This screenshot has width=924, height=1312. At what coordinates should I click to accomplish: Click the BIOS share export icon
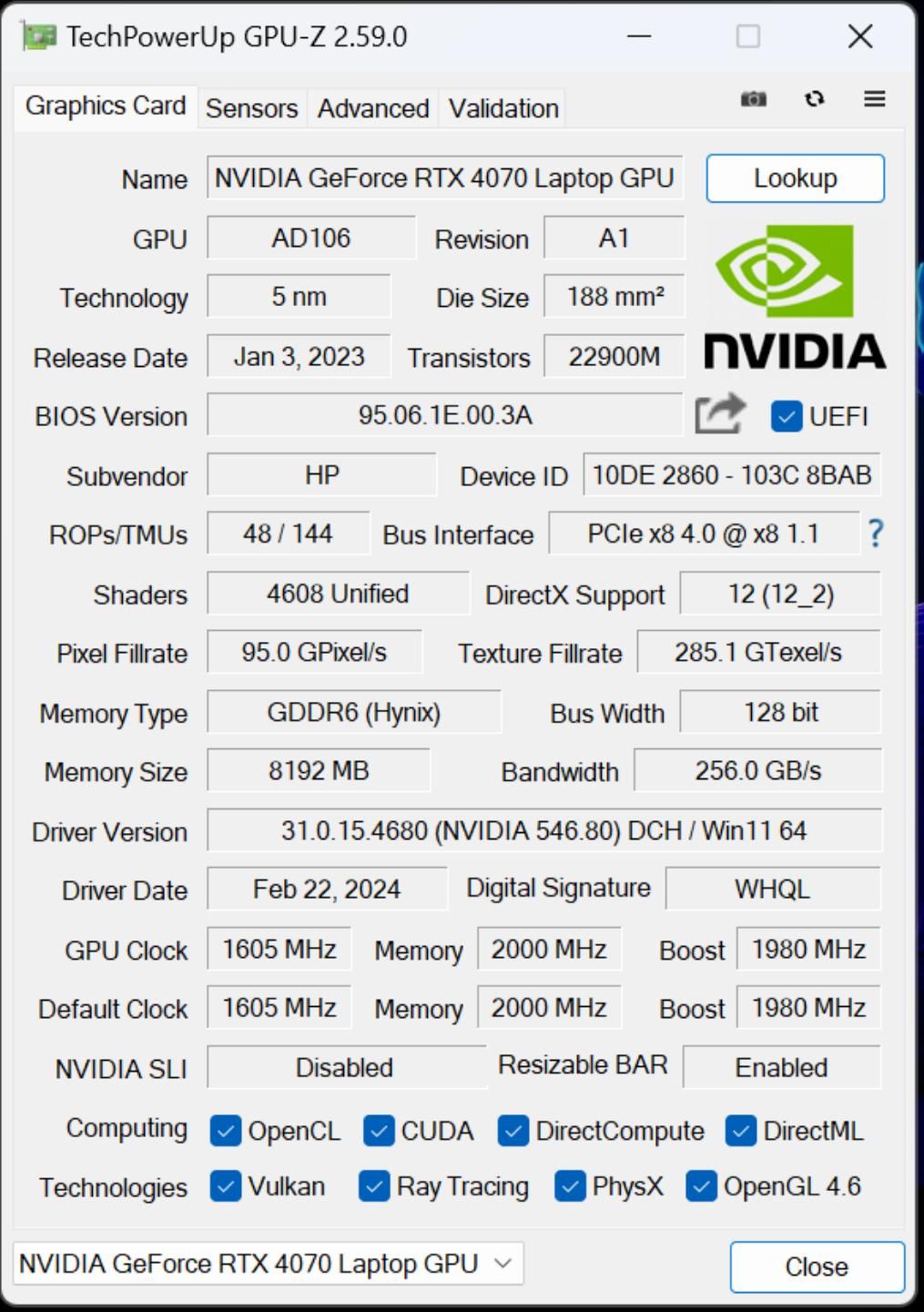coord(720,414)
